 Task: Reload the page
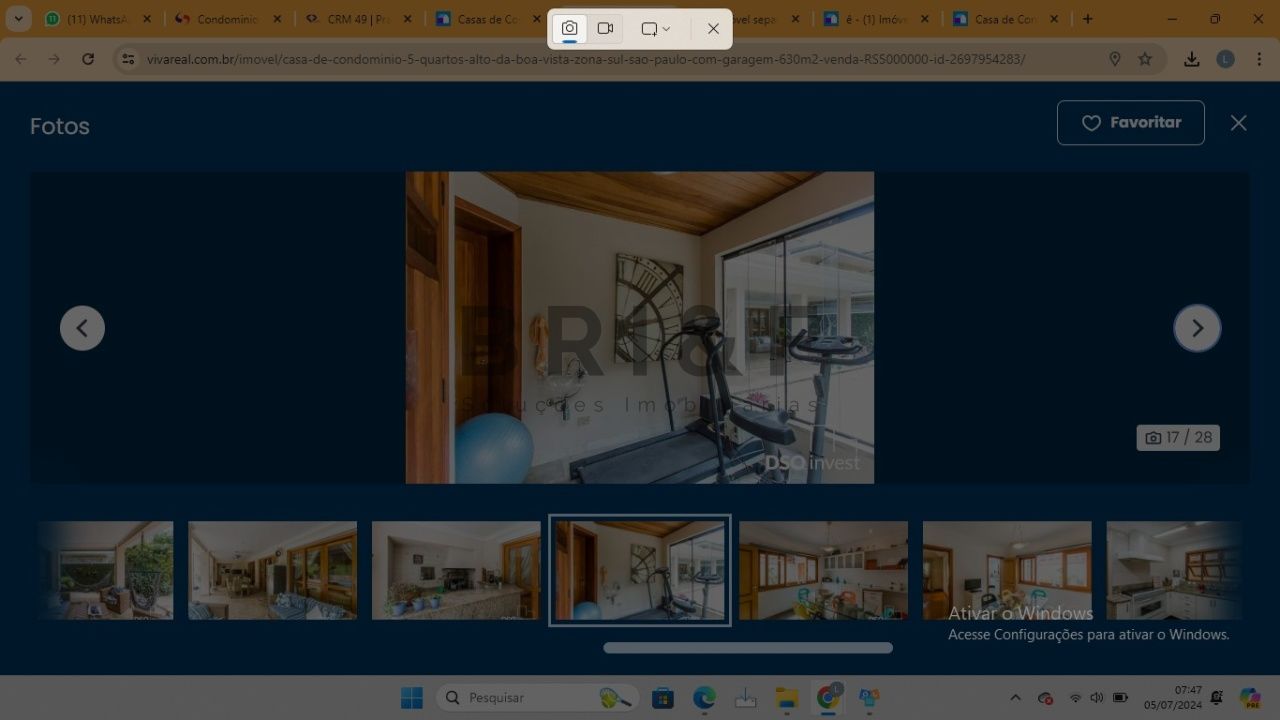pos(88,59)
